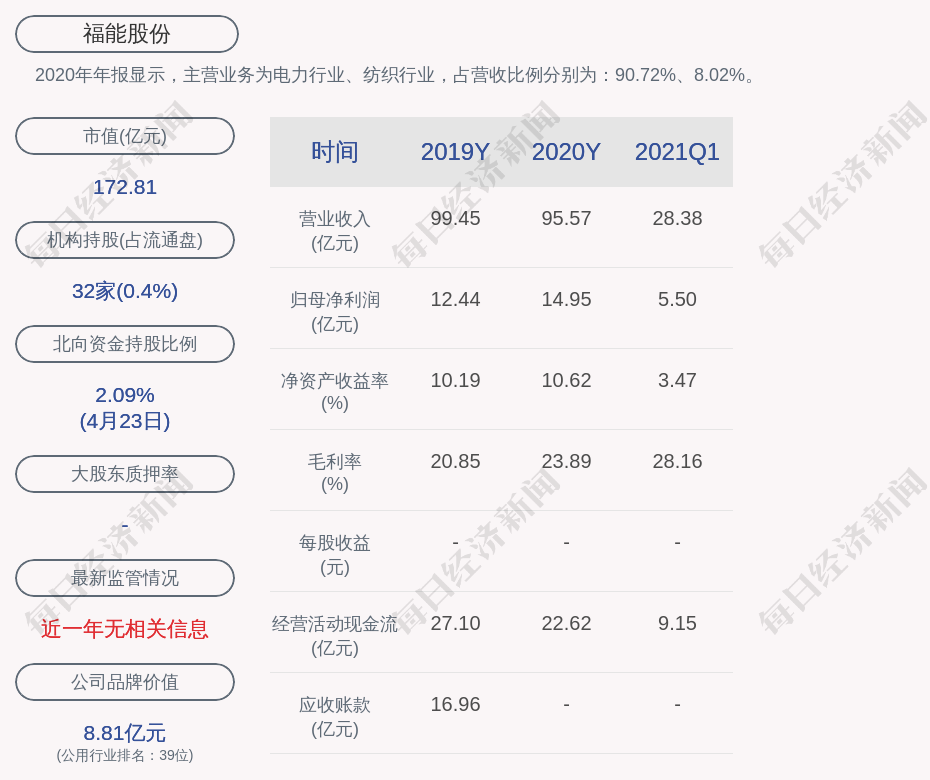Select the (4月23日) date text
Image resolution: width=930 pixels, height=780 pixels.
125,421
